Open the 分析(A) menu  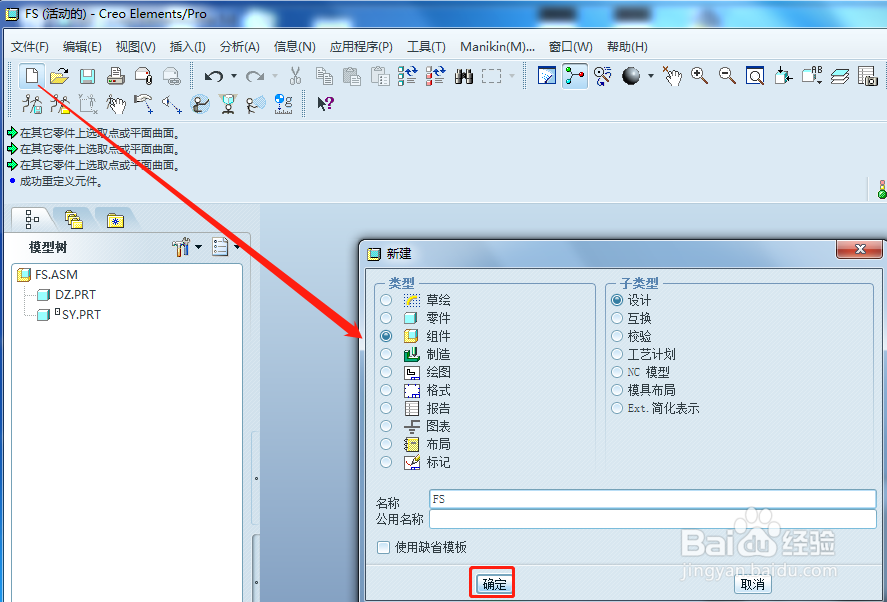click(240, 47)
